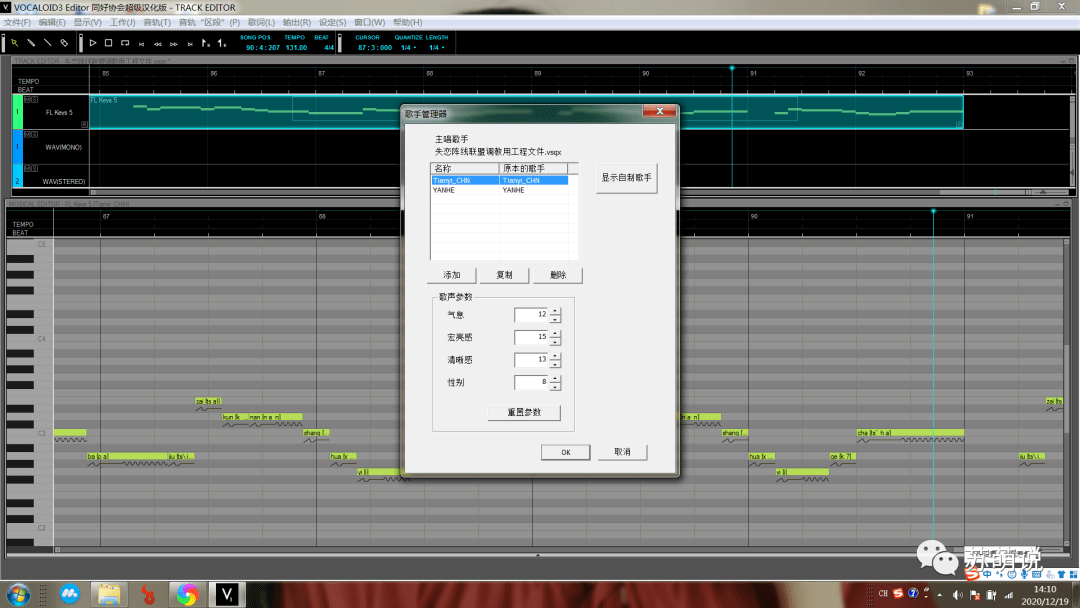Click the 显示自制歌手 button
The height and width of the screenshot is (608, 1080).
point(626,178)
